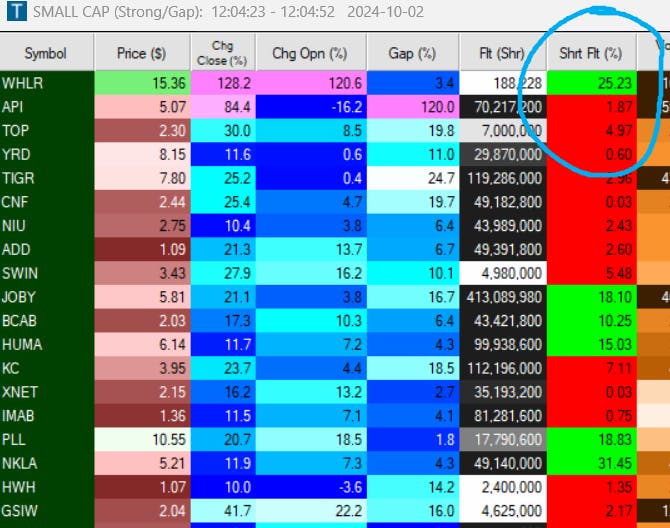Click PLL short float value 18.83
The image size is (670, 528).
592,440
